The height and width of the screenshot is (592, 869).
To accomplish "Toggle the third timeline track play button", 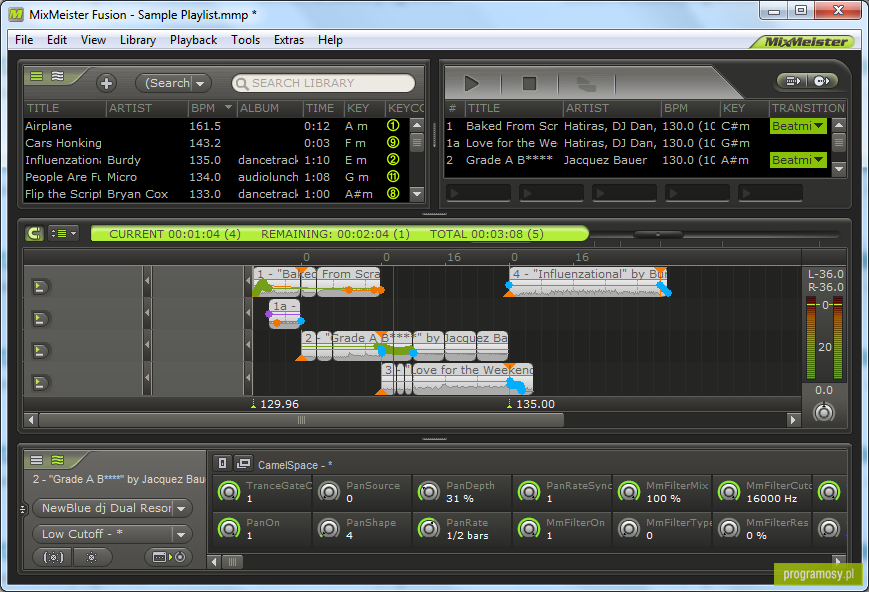I will [x=40, y=351].
